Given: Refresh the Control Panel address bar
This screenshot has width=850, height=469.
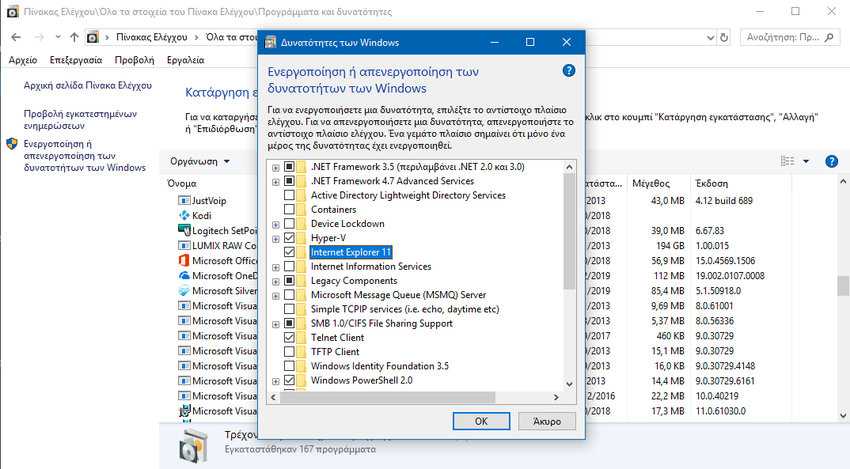Looking at the screenshot, I should pos(724,37).
